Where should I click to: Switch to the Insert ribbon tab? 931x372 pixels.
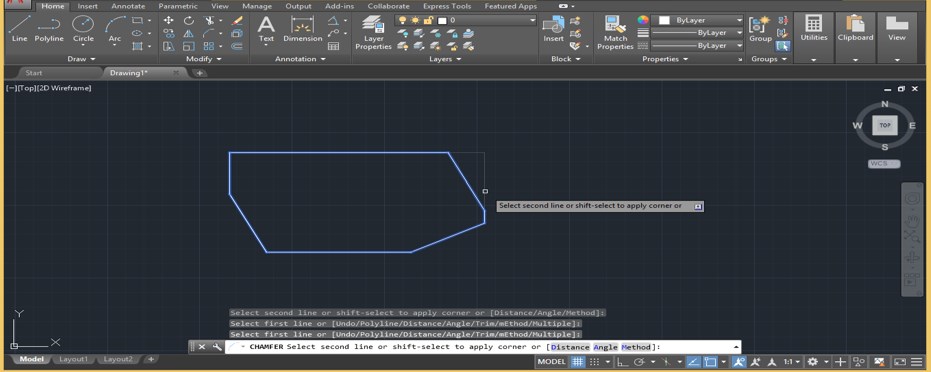[x=88, y=7]
